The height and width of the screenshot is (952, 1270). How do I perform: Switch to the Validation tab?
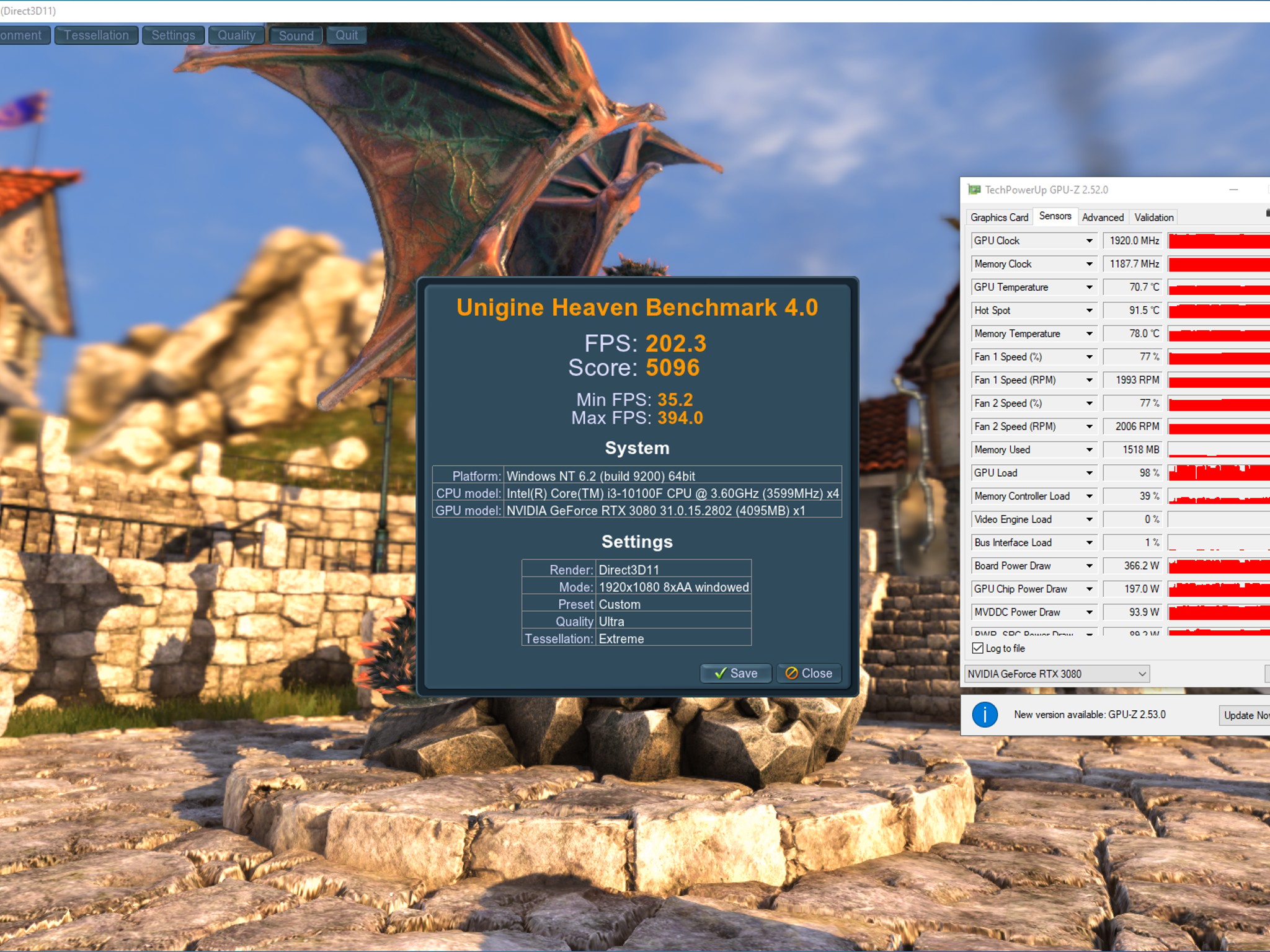pos(1153,218)
